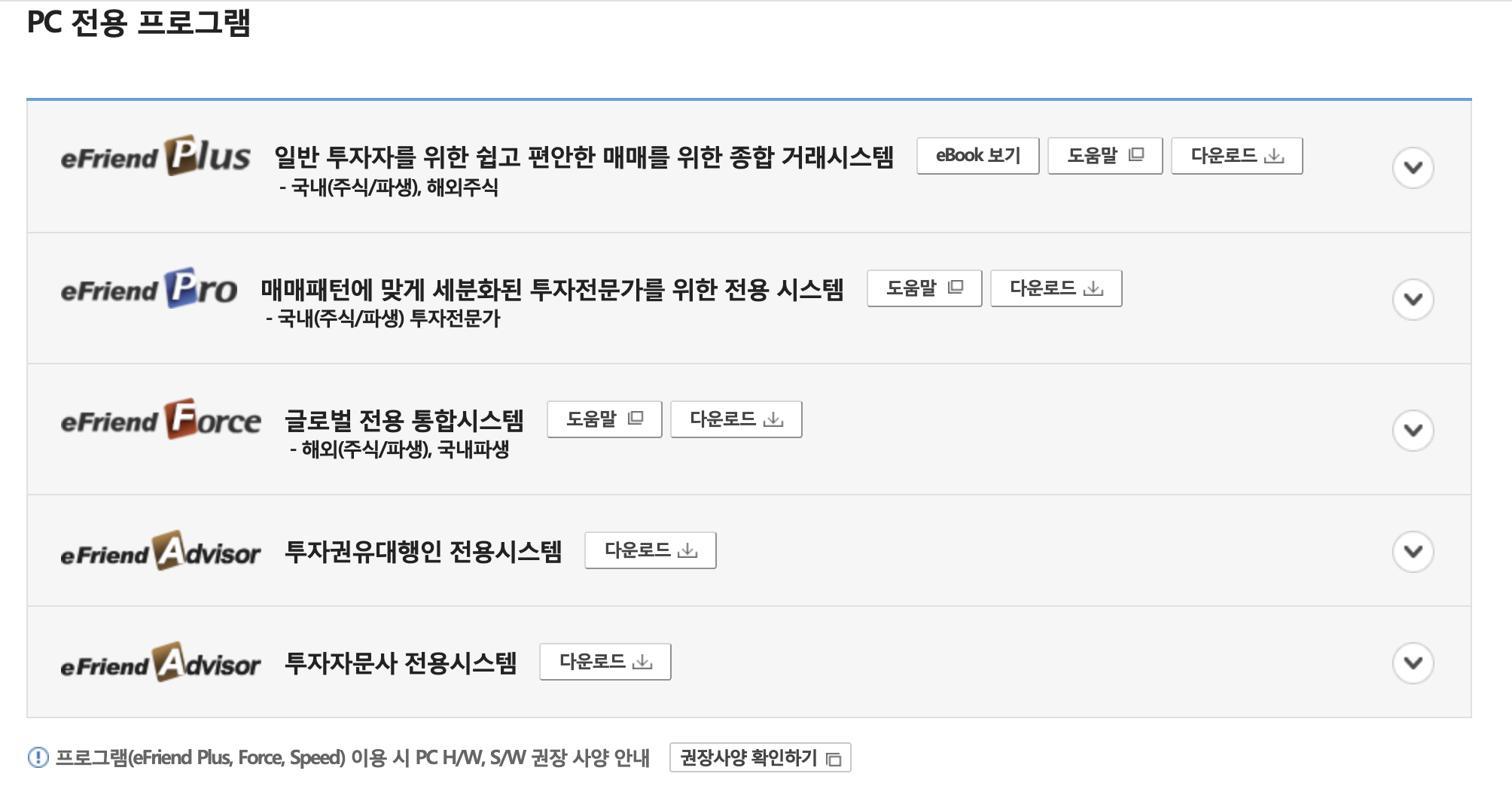Viewport: 1512px width, 795px height.
Task: Click the eFriend Pro logo
Action: tap(149, 288)
